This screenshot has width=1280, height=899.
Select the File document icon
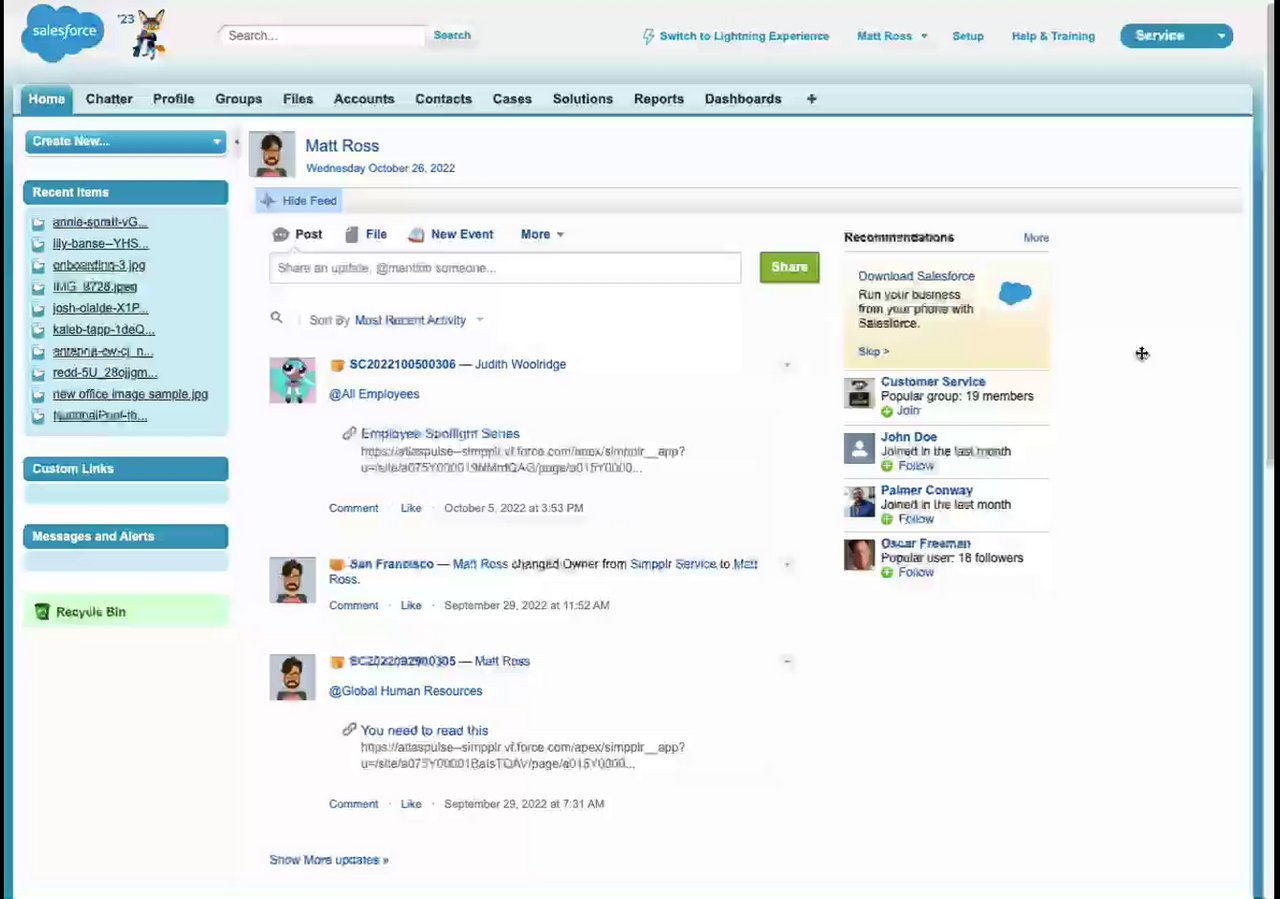pos(351,234)
